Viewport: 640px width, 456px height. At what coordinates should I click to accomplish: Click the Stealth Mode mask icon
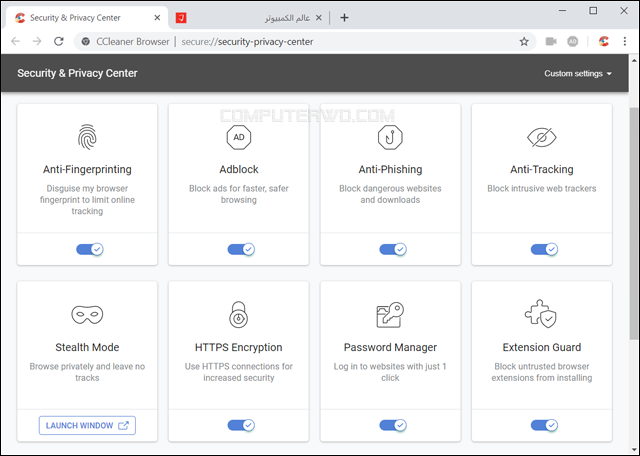point(87,315)
